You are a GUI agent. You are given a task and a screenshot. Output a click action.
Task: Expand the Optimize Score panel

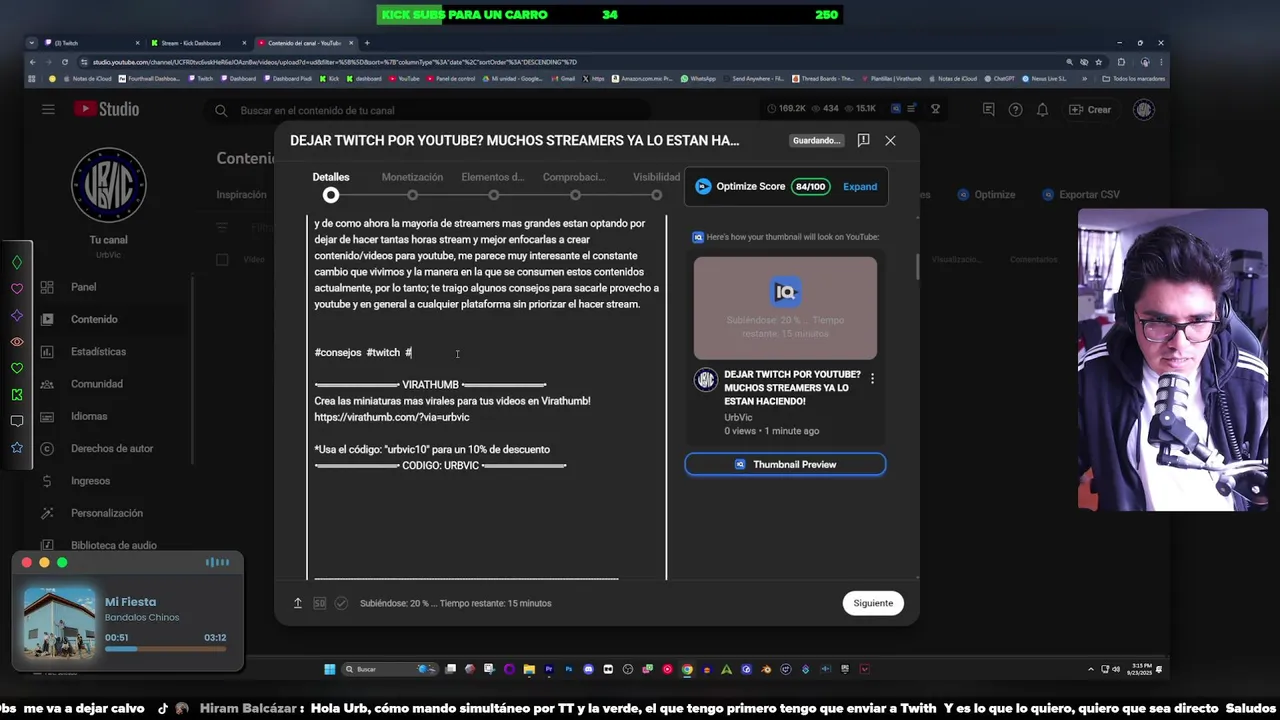tap(860, 187)
